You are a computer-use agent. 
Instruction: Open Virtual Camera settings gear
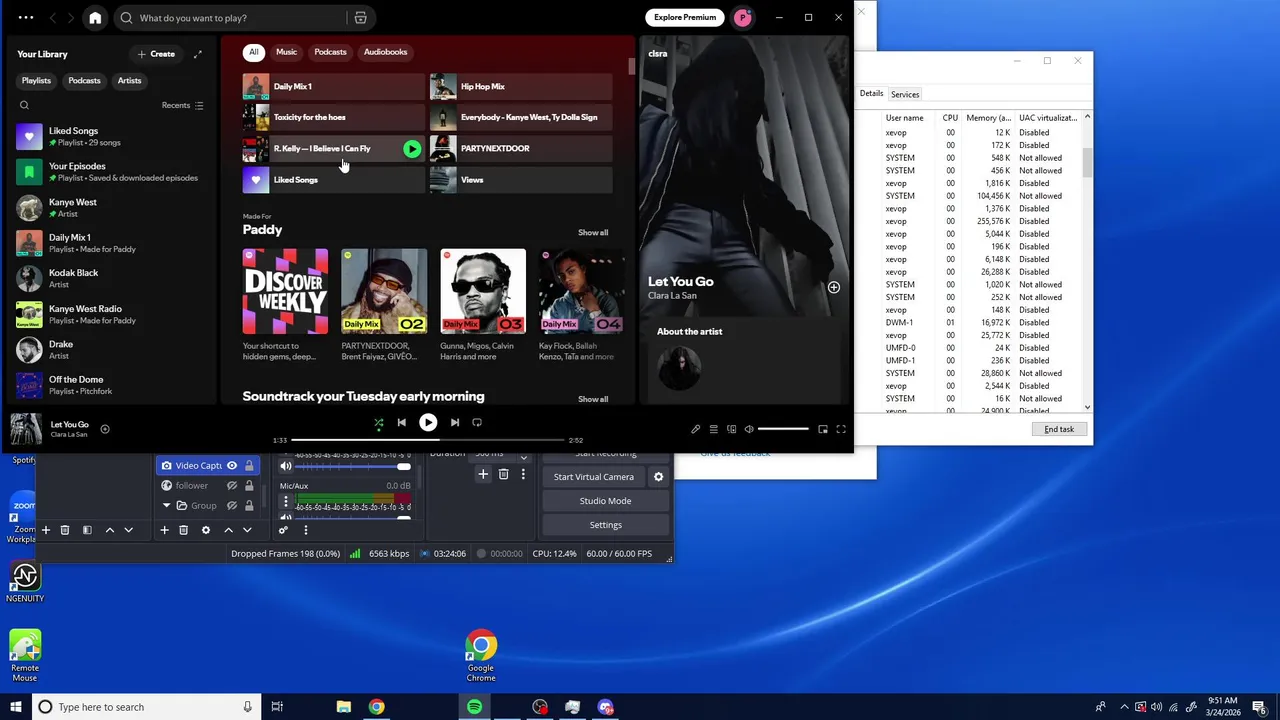(658, 477)
